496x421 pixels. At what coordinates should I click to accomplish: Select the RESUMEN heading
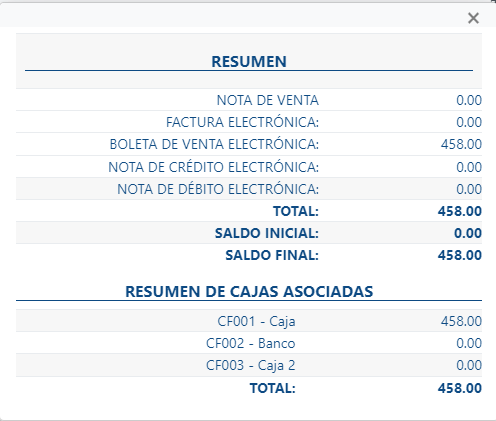click(x=249, y=62)
